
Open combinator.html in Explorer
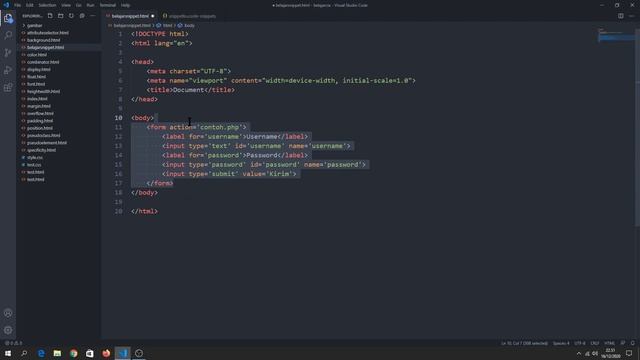coord(43,62)
